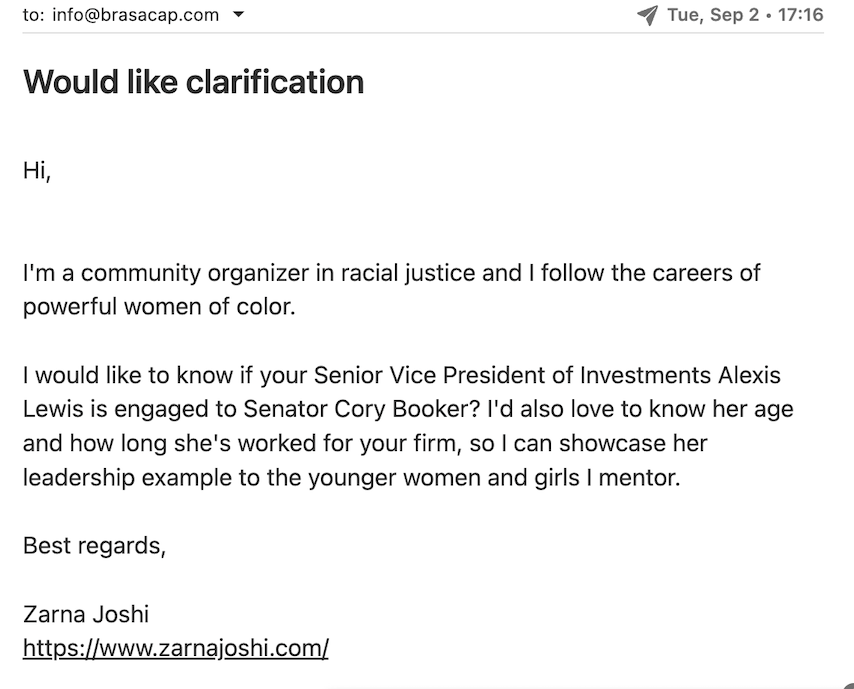The image size is (854, 689).
Task: Click the "Best regards," closing
Action: coord(94,546)
